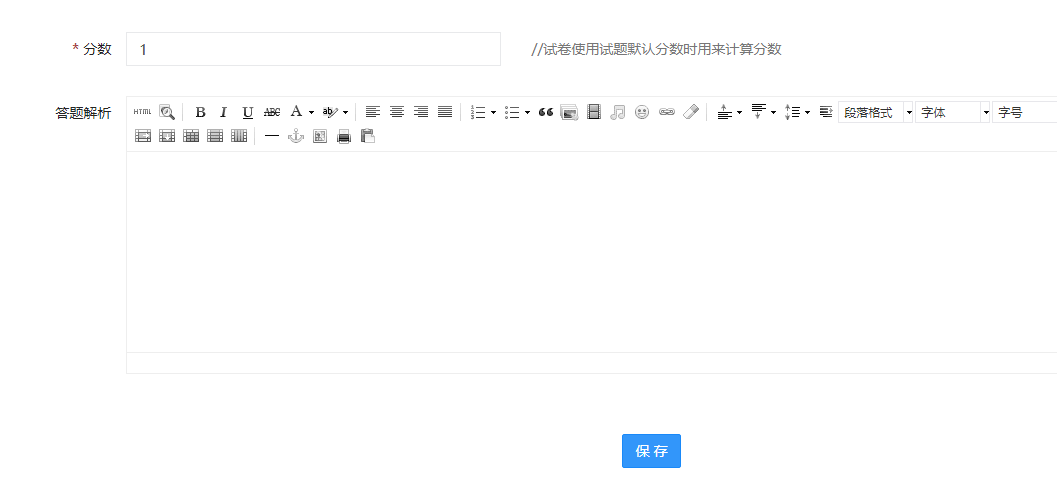Open the 段落格式 paragraph format dropdown

(876, 113)
